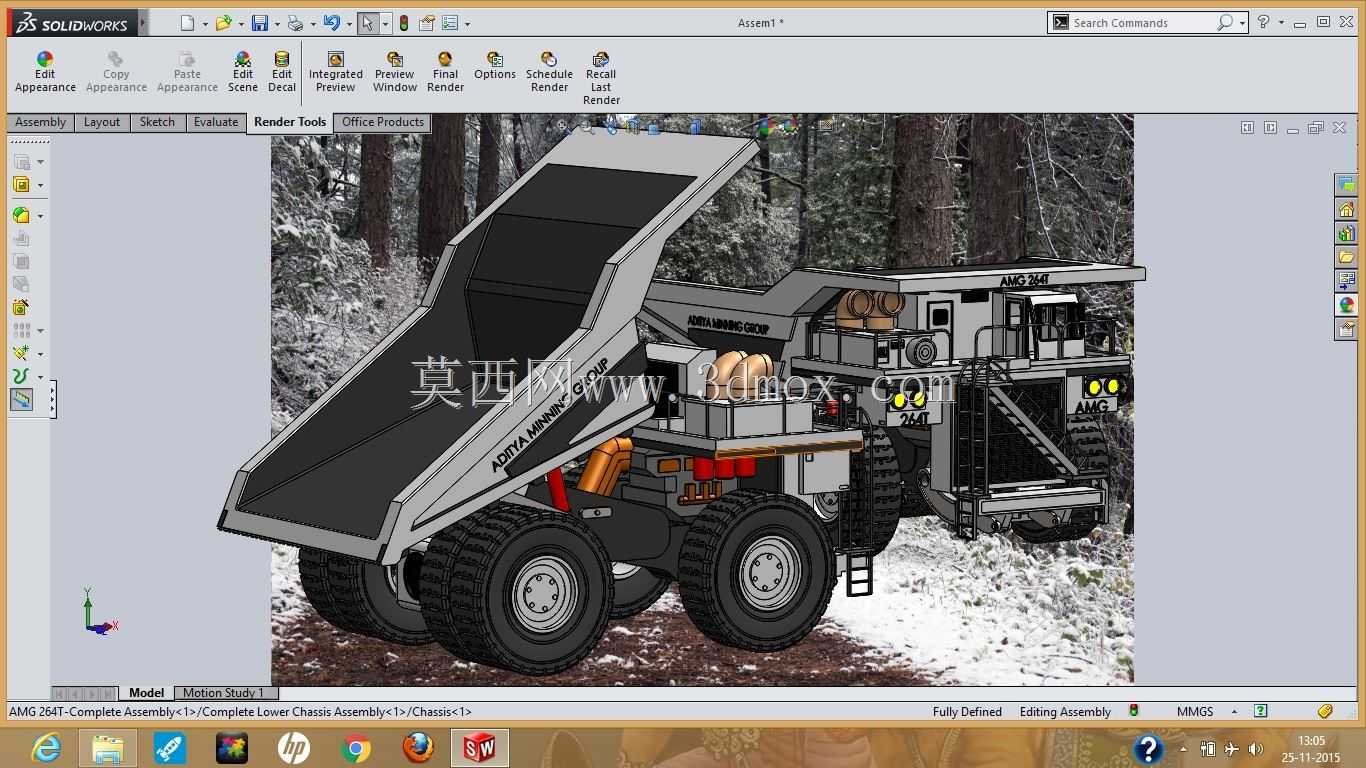The image size is (1366, 768).
Task: Open the Schedule Render dialog
Action: click(549, 73)
